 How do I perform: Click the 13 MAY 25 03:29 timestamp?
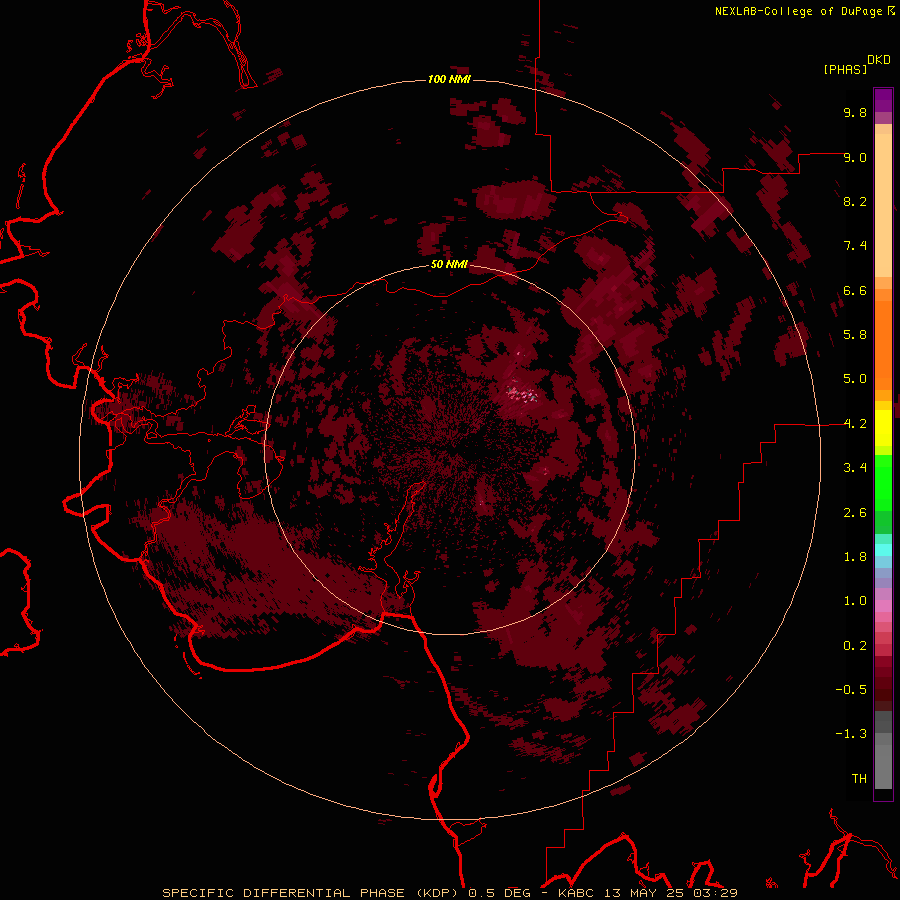(670, 893)
